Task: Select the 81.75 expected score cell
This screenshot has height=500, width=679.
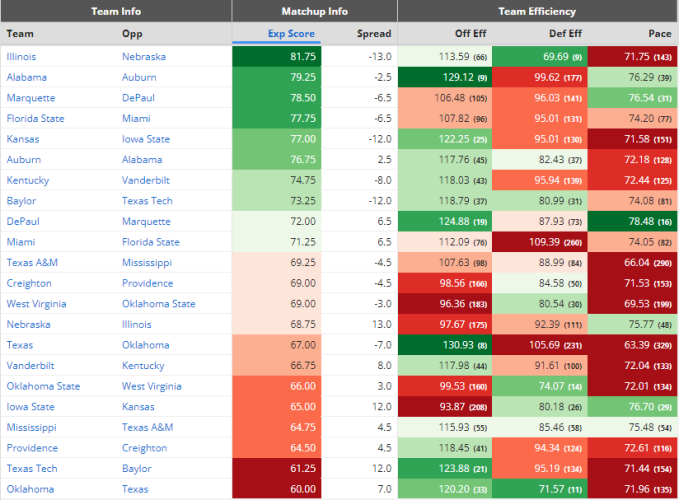Action: coord(277,57)
